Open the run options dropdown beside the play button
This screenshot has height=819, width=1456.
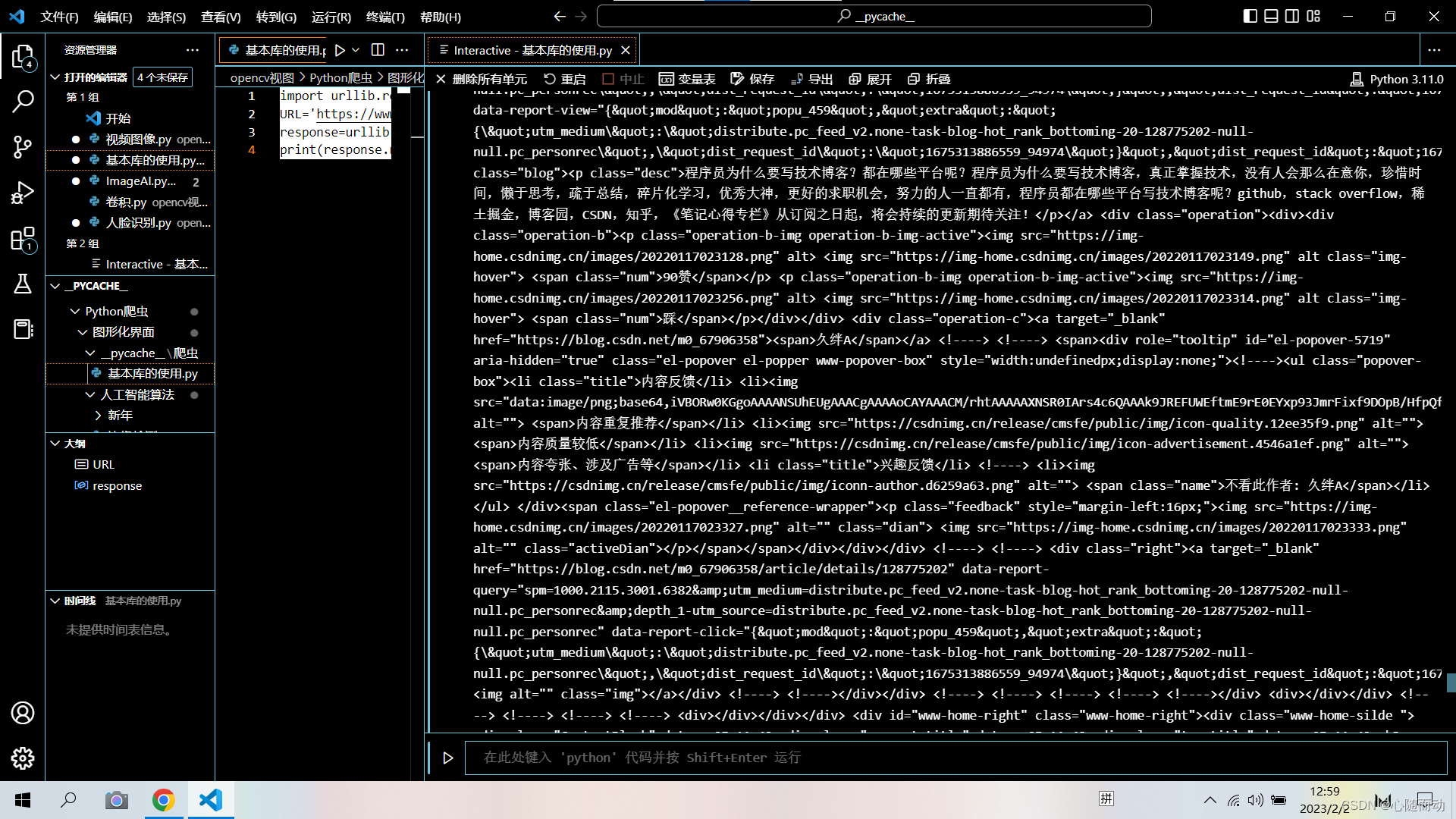coord(355,49)
